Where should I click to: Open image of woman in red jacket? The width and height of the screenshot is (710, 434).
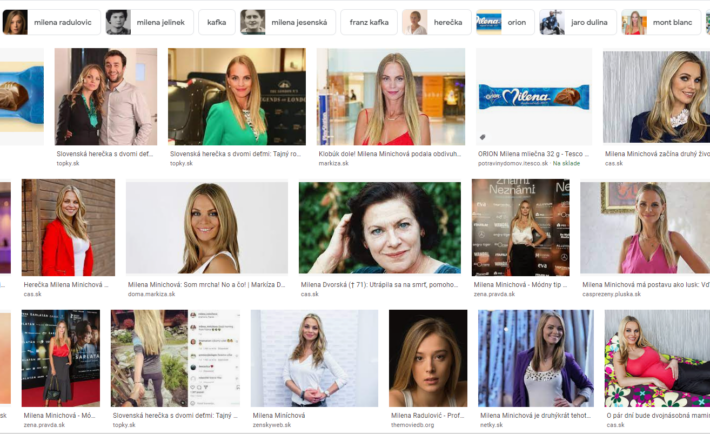click(68, 227)
